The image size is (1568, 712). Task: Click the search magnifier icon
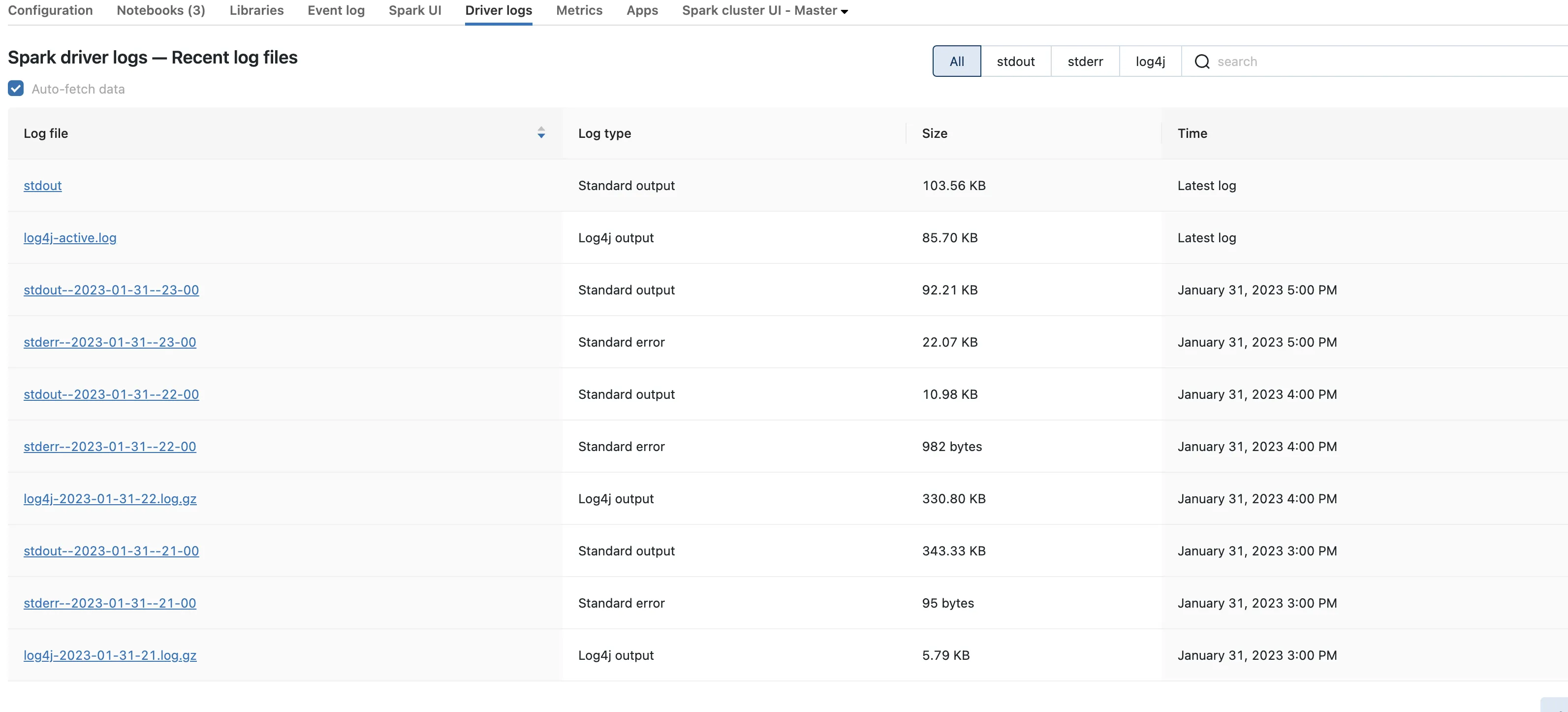[1201, 62]
